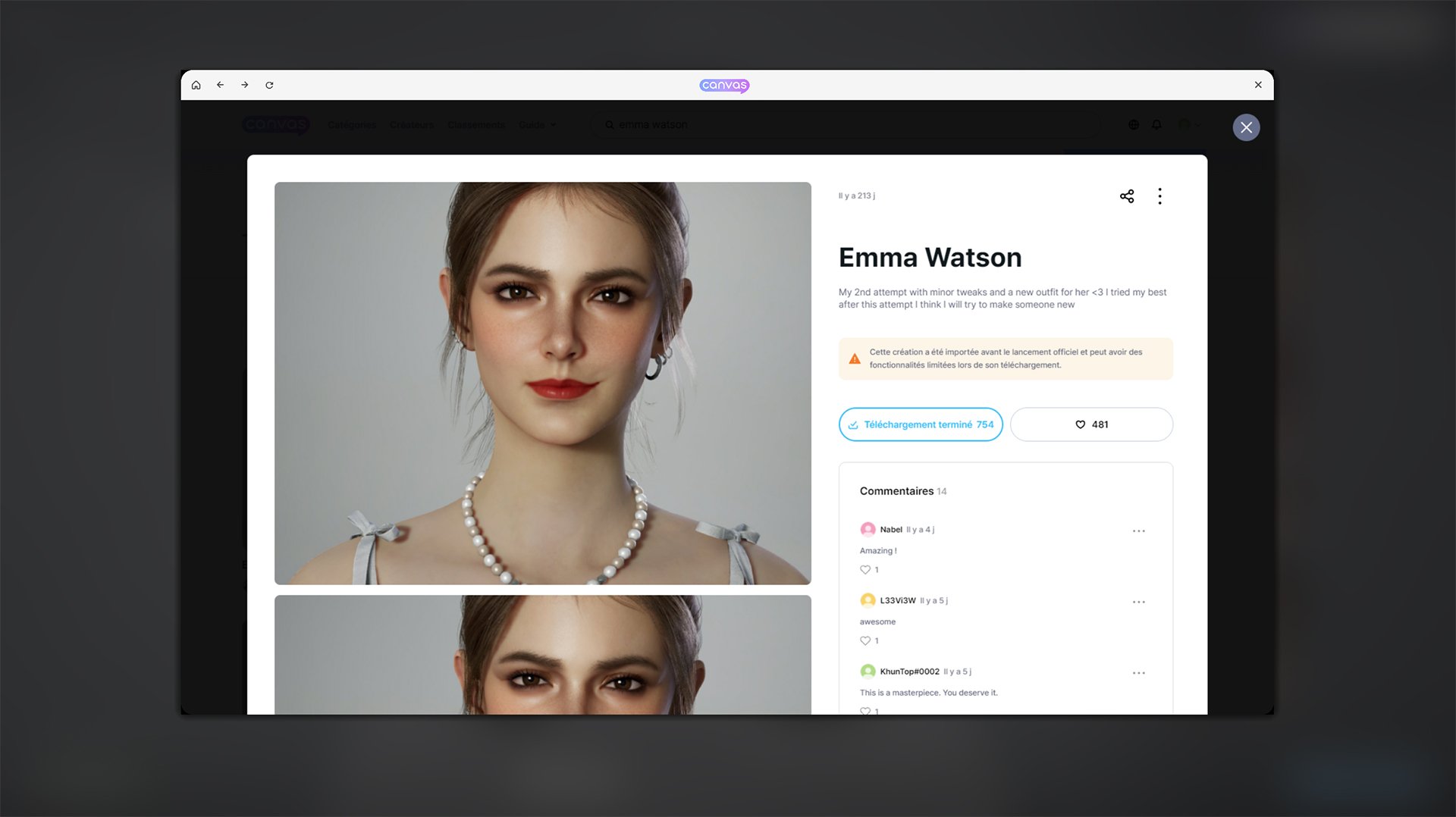Open the language globe icon
The width and height of the screenshot is (1456, 817).
point(1134,125)
